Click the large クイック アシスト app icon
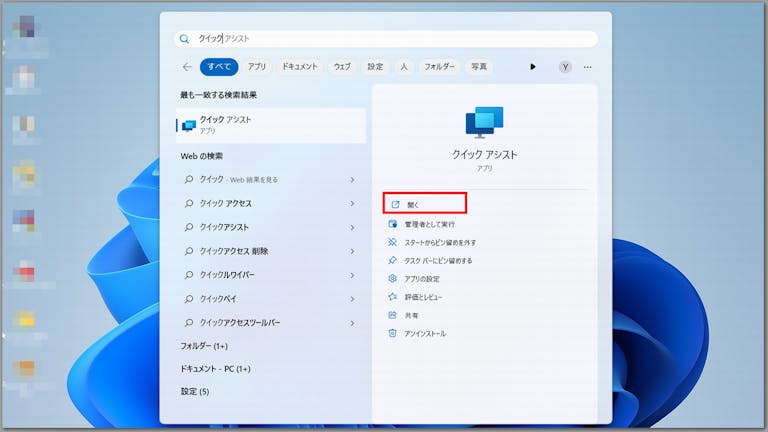 (484, 122)
